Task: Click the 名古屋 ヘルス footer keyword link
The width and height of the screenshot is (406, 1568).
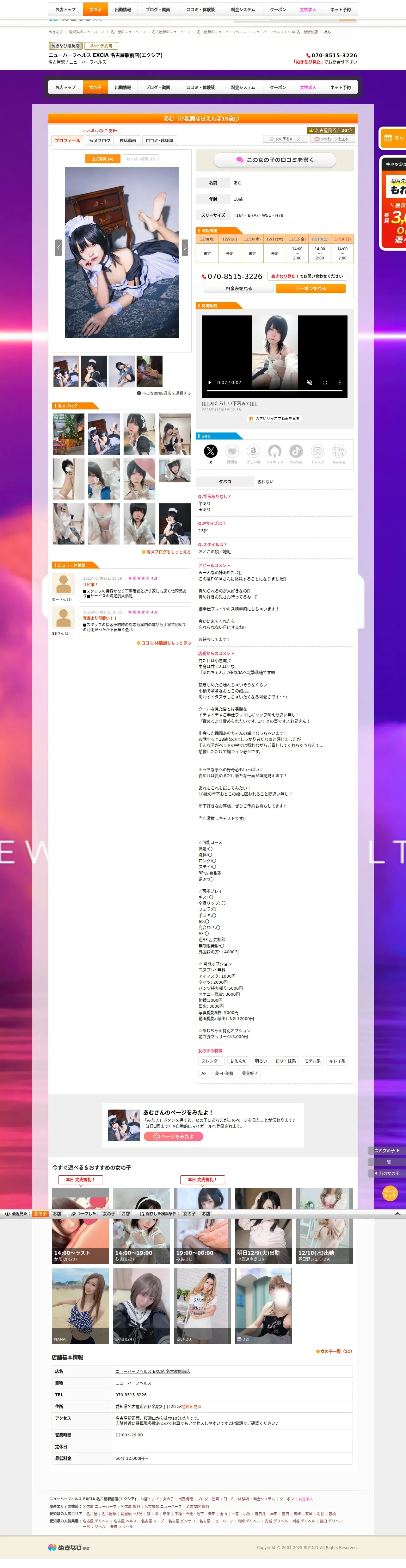Action: click(125, 1521)
